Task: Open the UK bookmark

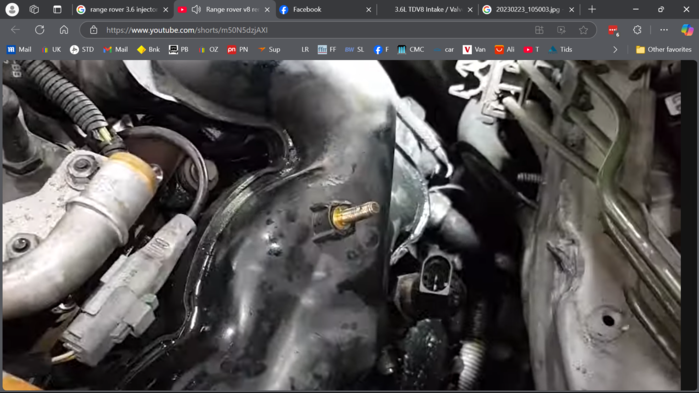Action: (51, 49)
